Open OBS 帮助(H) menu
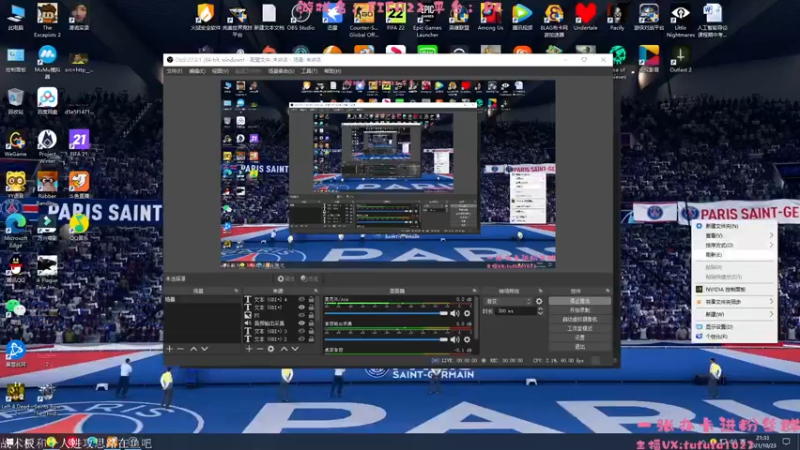Viewport: 800px width, 450px height. click(x=332, y=71)
